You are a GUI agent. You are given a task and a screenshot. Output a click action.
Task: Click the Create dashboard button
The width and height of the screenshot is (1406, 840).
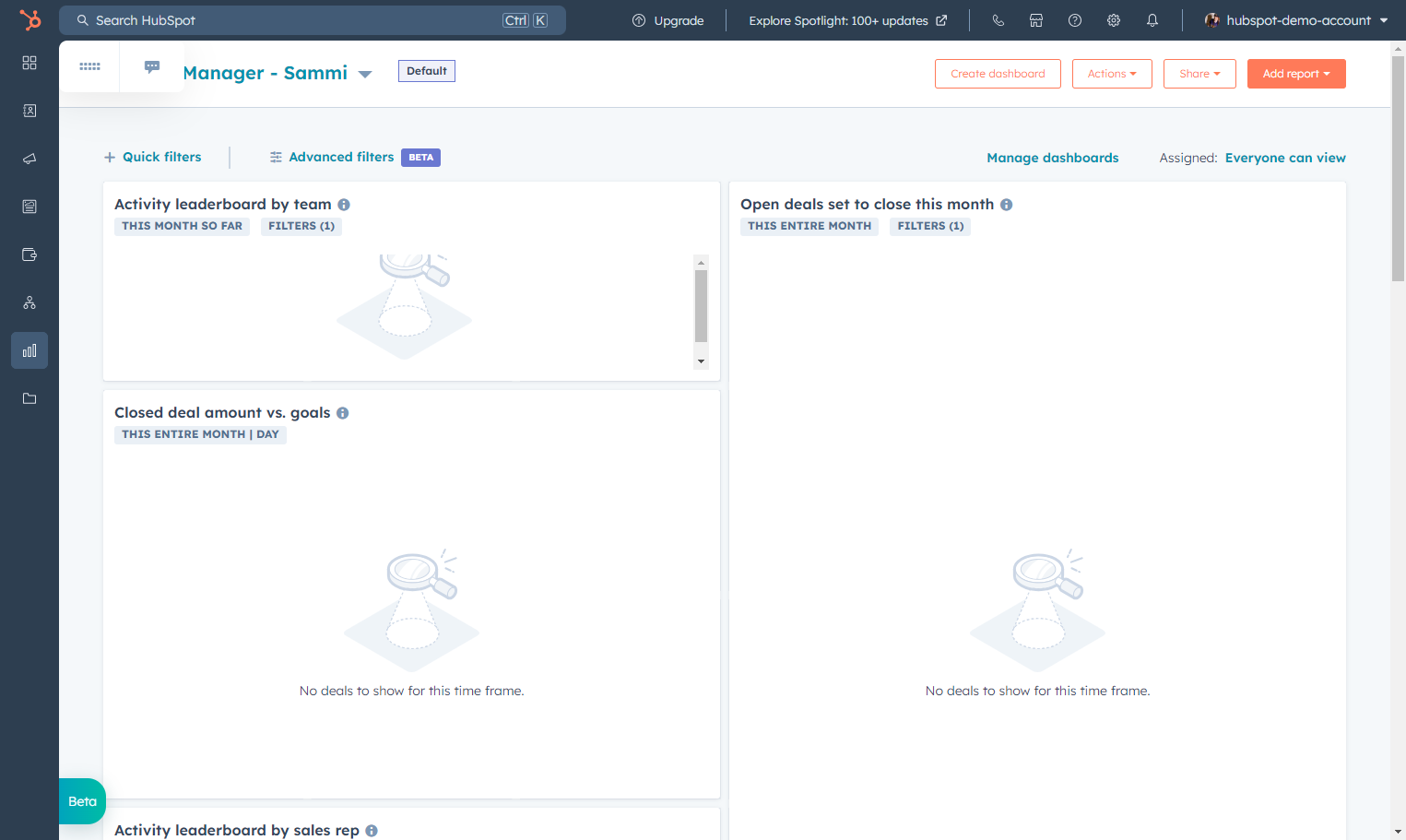pos(998,74)
